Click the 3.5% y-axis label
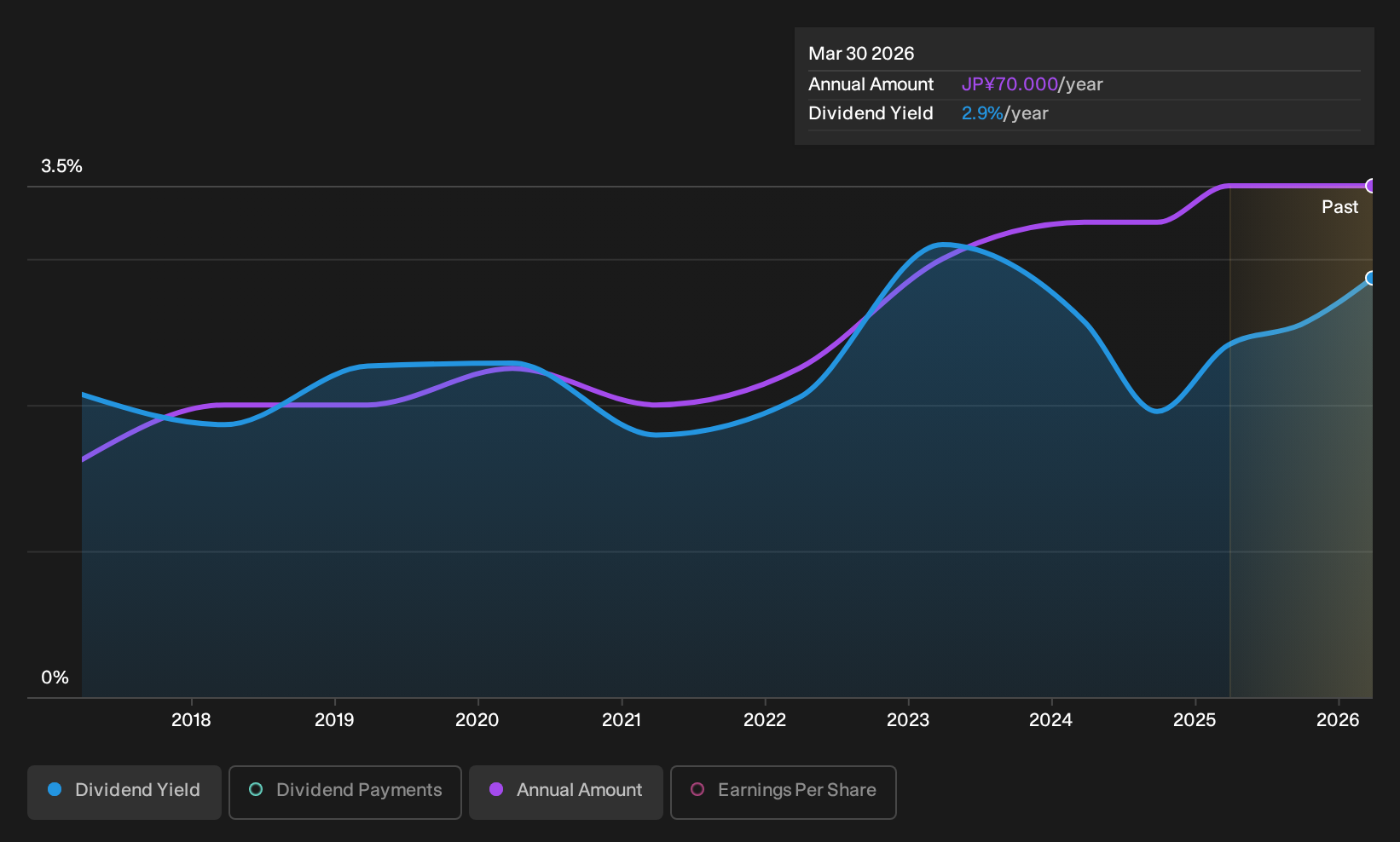 (x=61, y=166)
